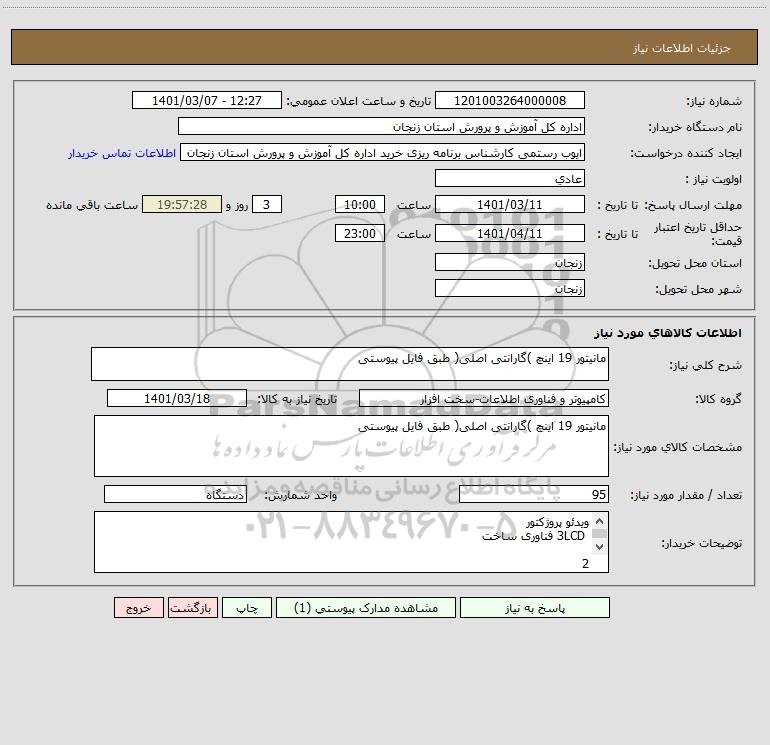
Task: Click goods group field کامپیوتر و فناوری
Action: [x=484, y=398]
